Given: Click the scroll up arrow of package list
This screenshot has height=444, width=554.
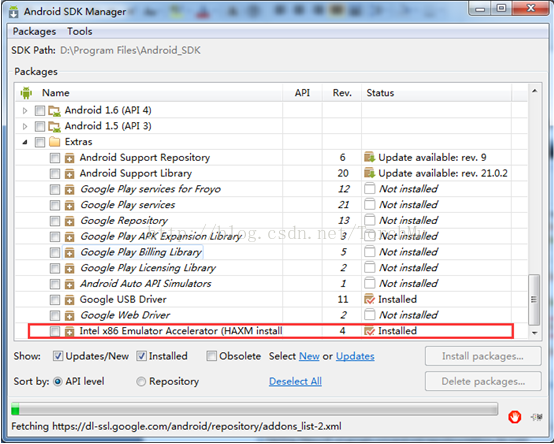Looking at the screenshot, I should pos(534,91).
